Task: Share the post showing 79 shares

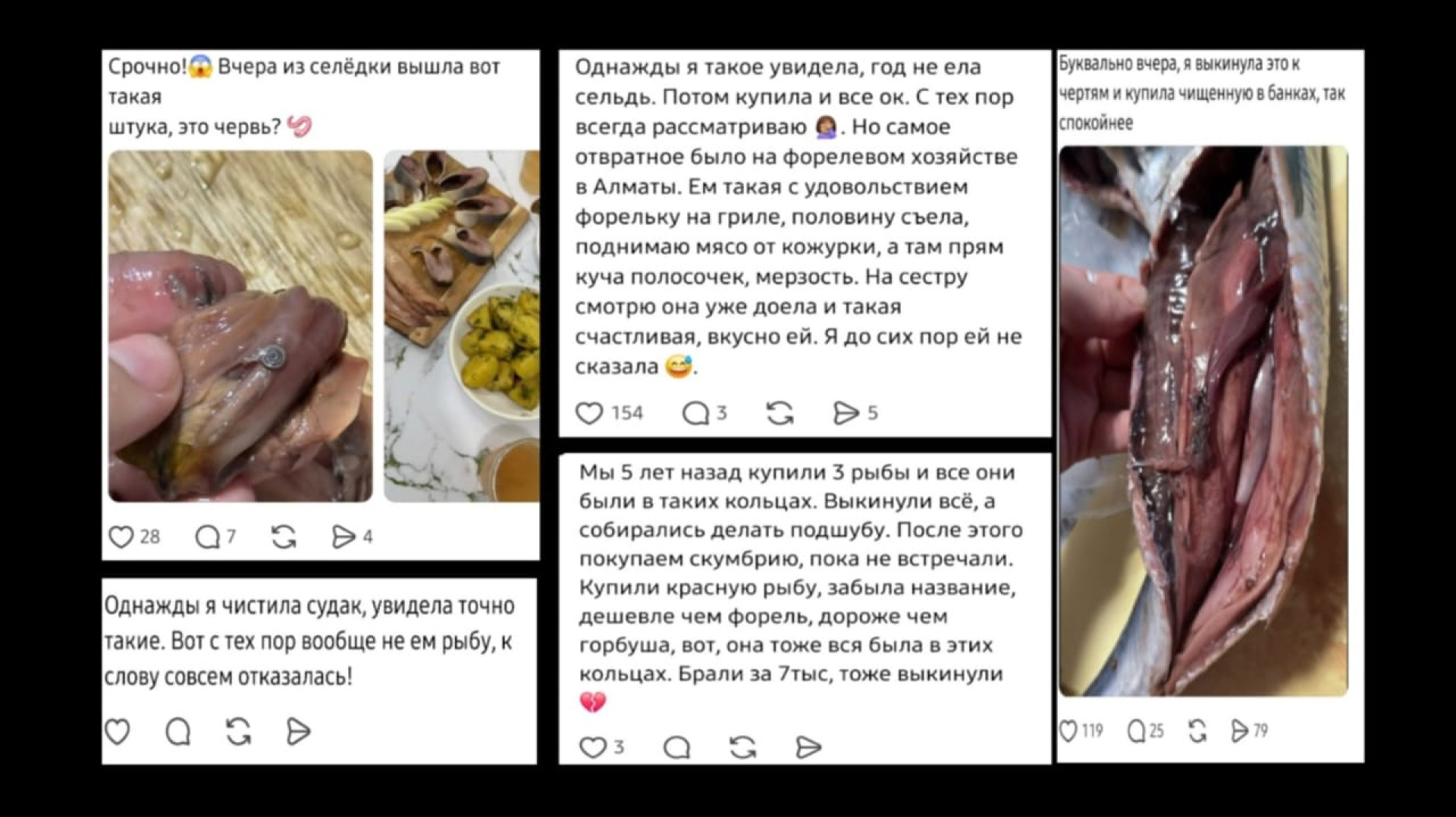Action: [x=1239, y=731]
